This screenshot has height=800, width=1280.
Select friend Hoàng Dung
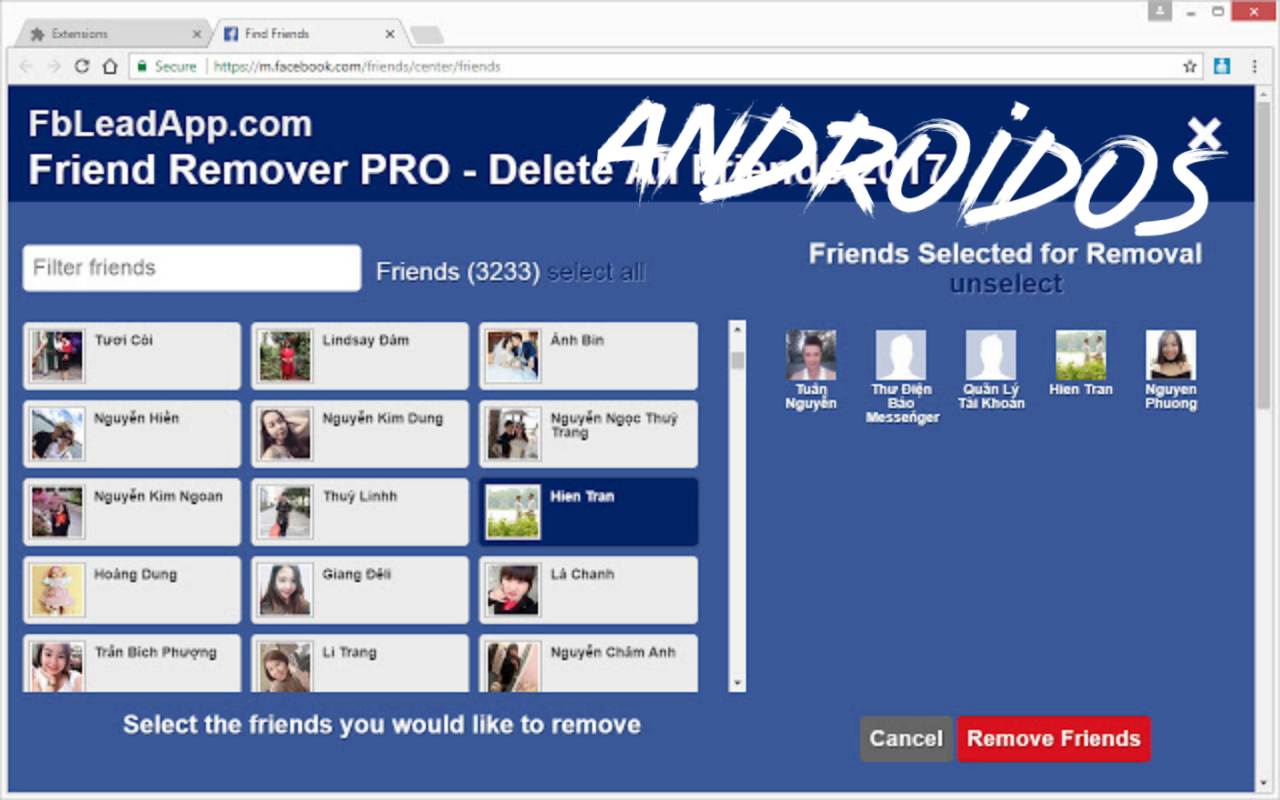coord(132,590)
